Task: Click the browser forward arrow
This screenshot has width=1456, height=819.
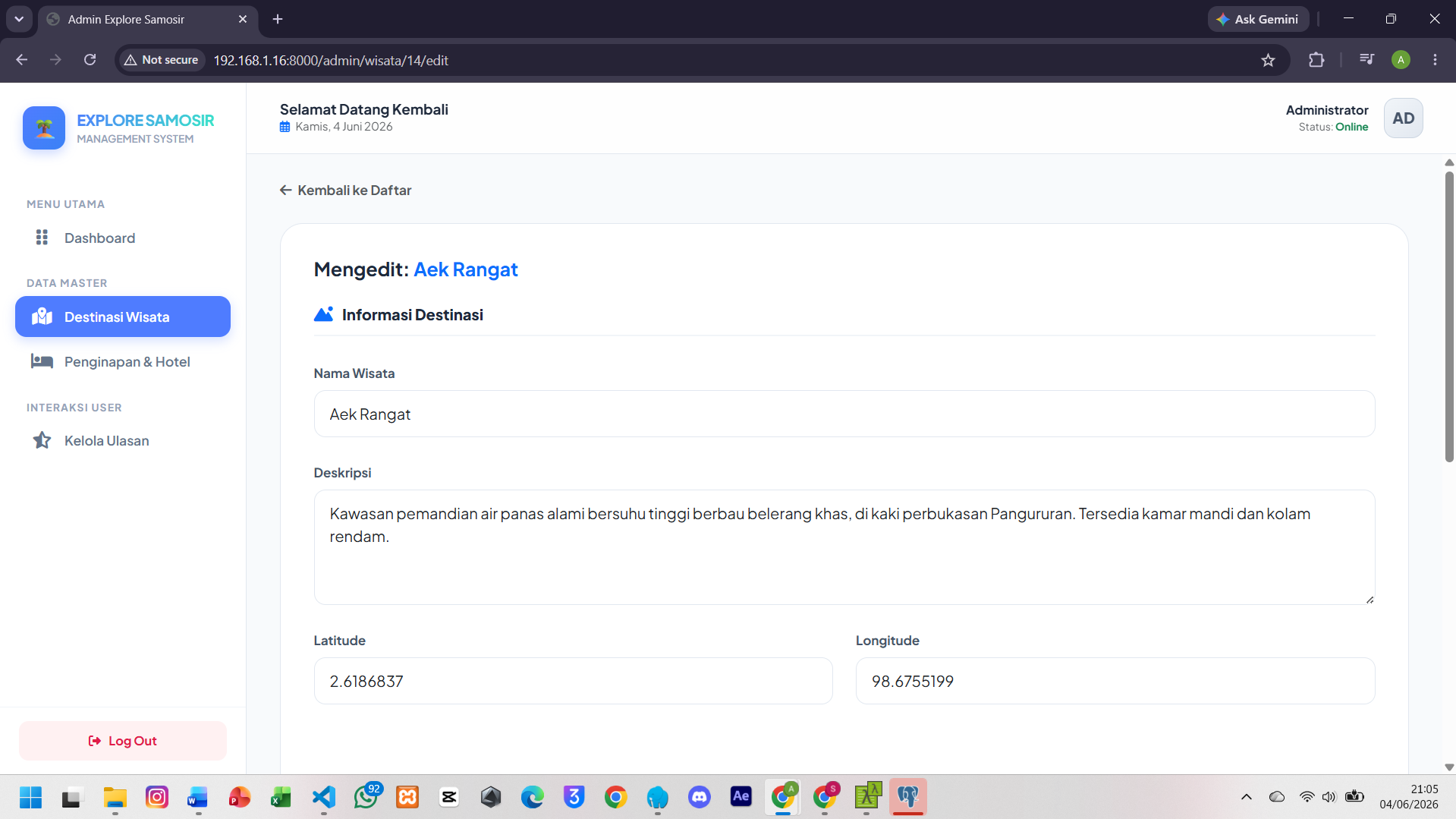Action: [x=55, y=60]
